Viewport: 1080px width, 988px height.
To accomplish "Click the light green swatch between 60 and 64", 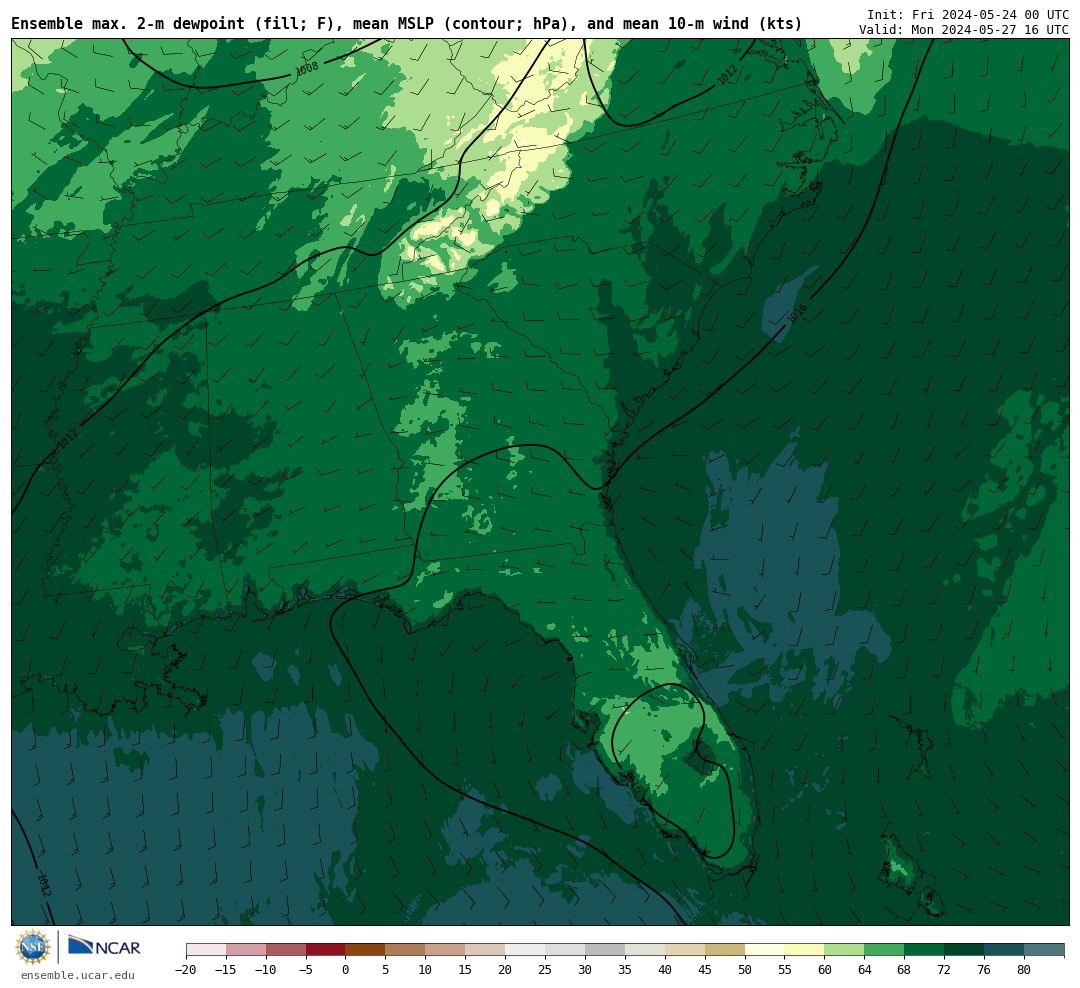I will tap(844, 950).
